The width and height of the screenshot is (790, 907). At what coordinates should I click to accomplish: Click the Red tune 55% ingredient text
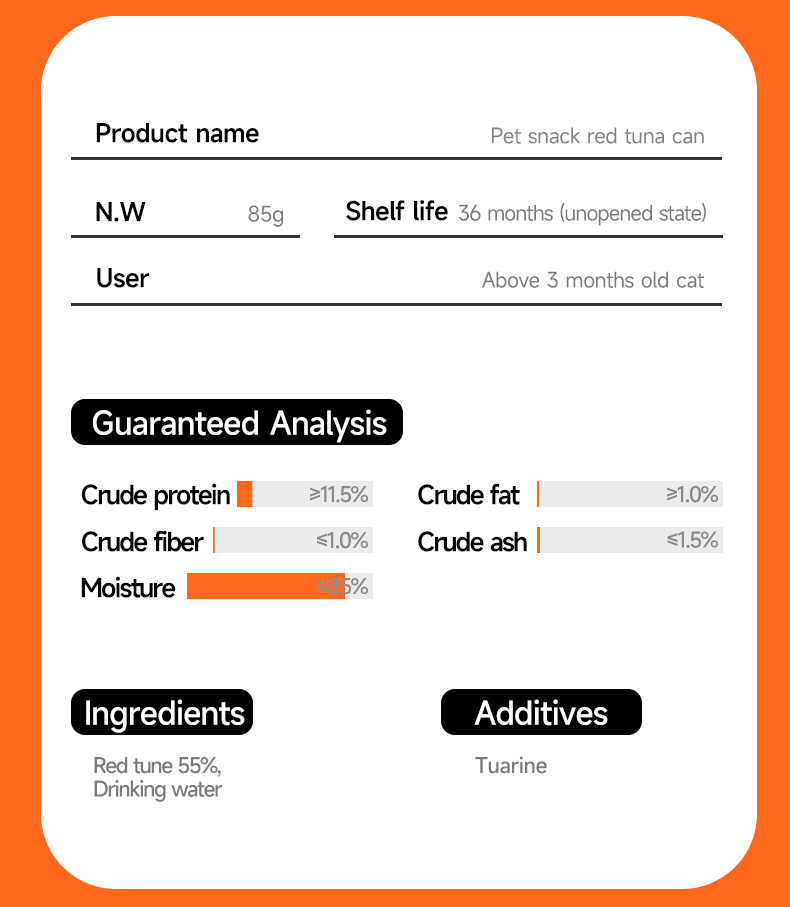tap(157, 766)
